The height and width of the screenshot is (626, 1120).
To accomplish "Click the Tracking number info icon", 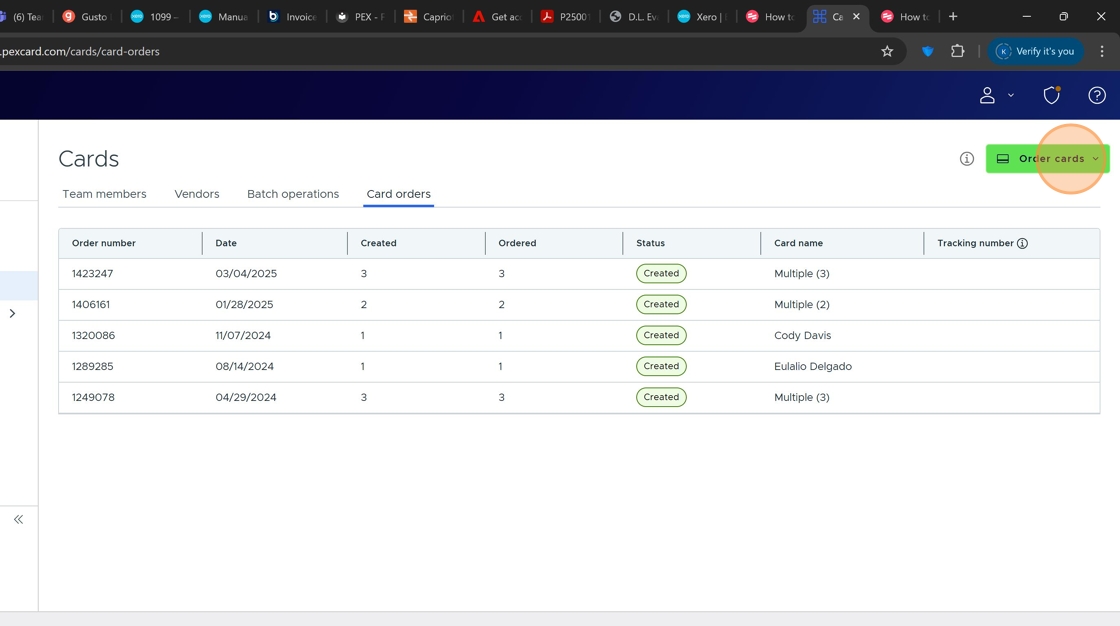I will tap(1022, 243).
